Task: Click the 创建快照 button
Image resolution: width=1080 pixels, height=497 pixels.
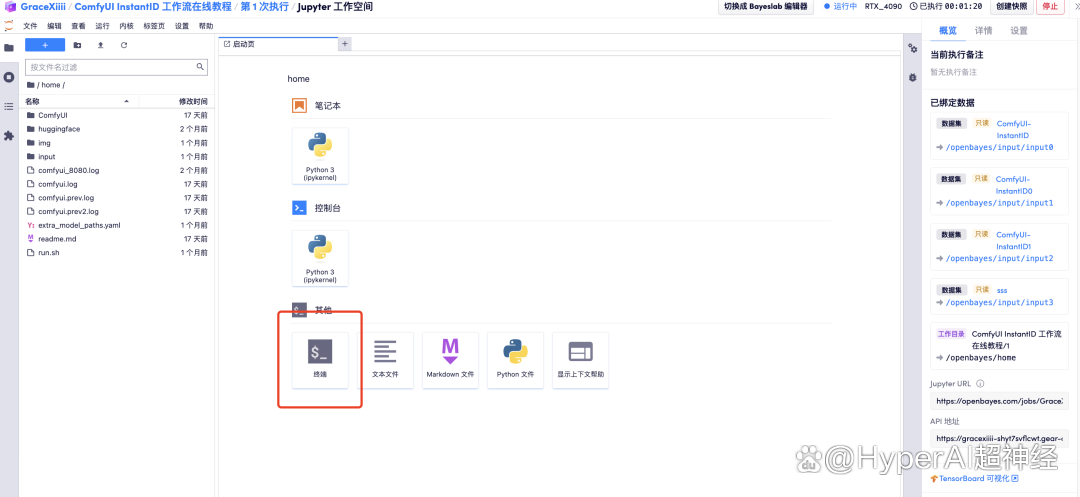Action: [1012, 6]
